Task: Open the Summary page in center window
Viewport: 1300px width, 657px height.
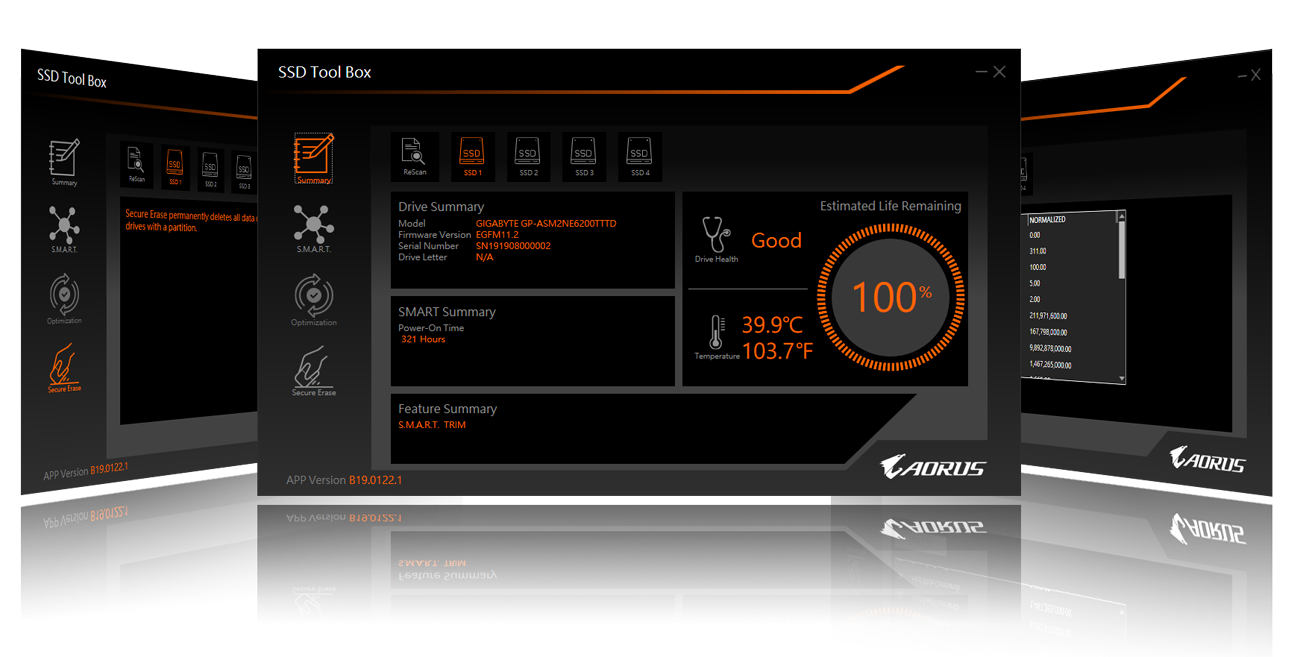Action: (313, 158)
